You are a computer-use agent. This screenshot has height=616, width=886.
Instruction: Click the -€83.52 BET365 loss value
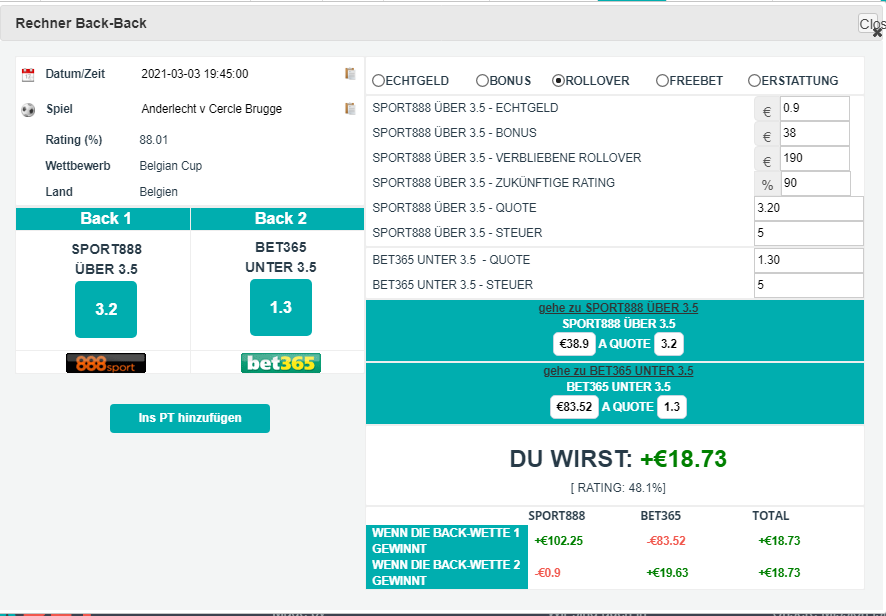click(666, 541)
